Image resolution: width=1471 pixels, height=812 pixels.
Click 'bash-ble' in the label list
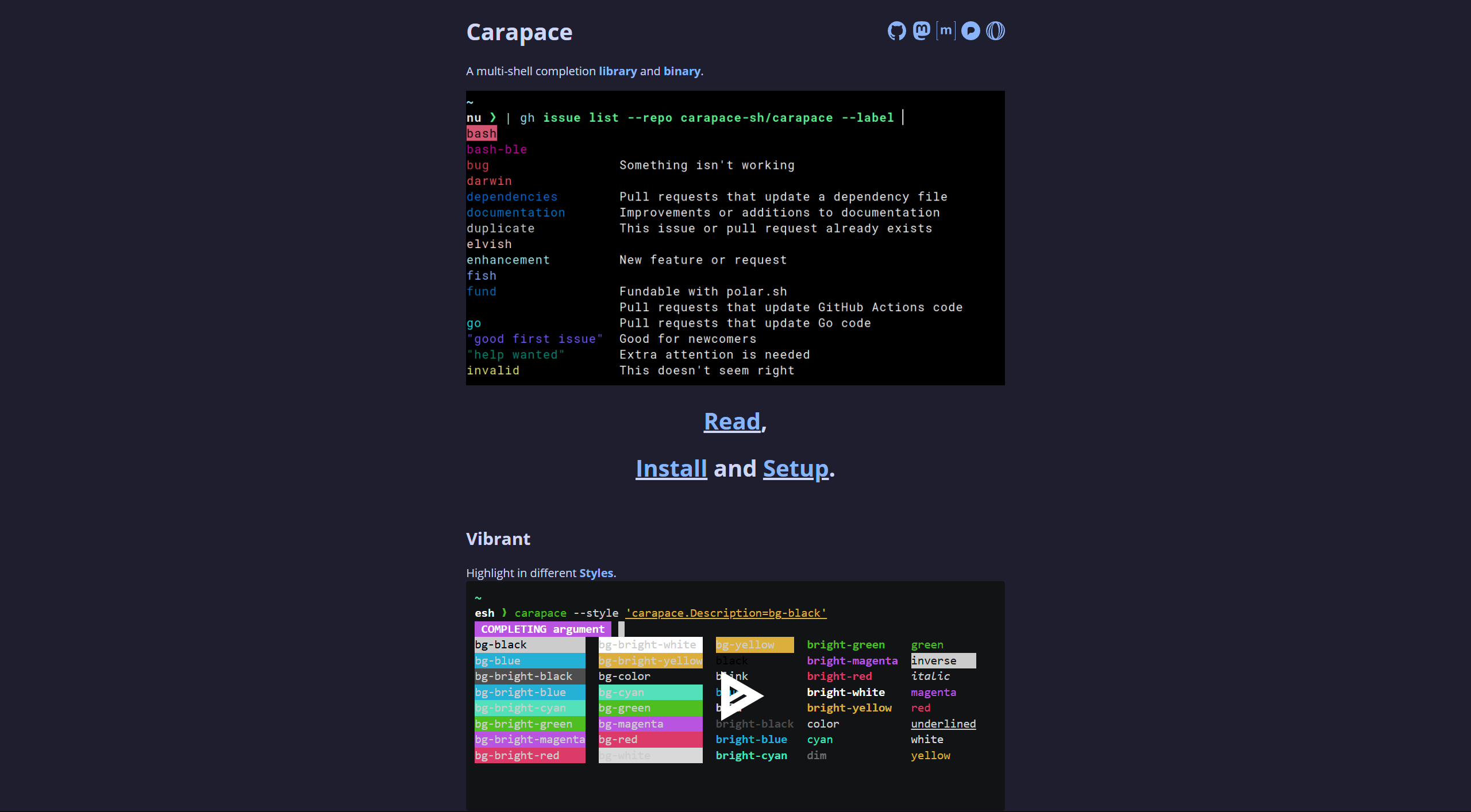[496, 149]
